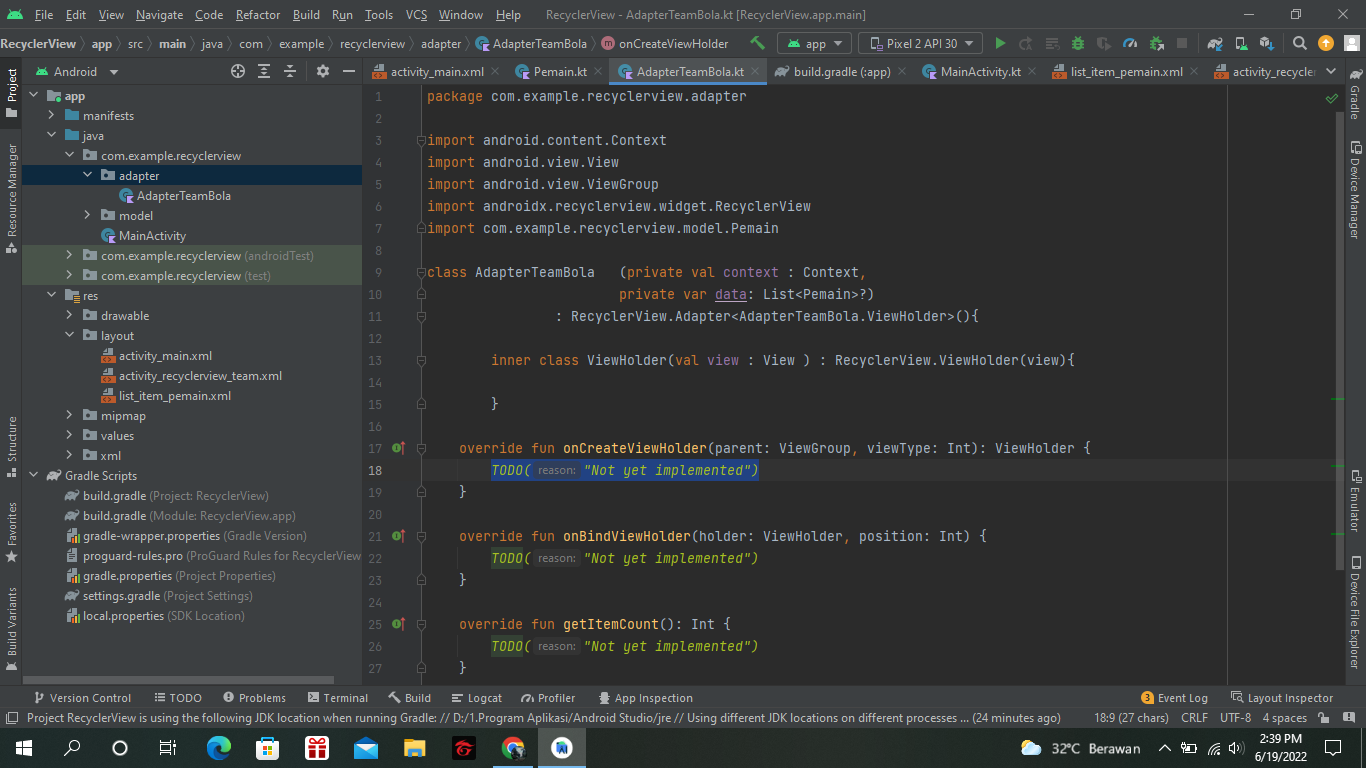Screen dimensions: 1366x768
Task: Sync Project with Gradle Files elephant icon
Action: click(x=1215, y=44)
